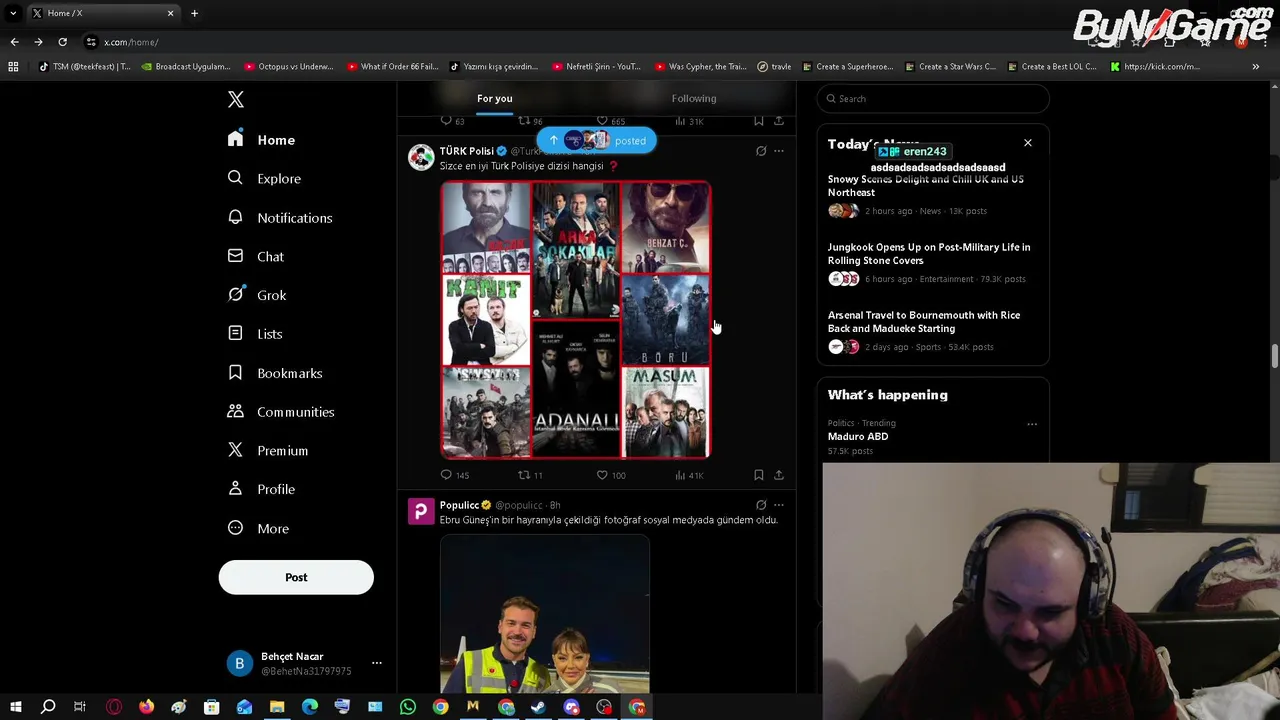Open account menu dots for Behçet Nacar

(x=377, y=663)
